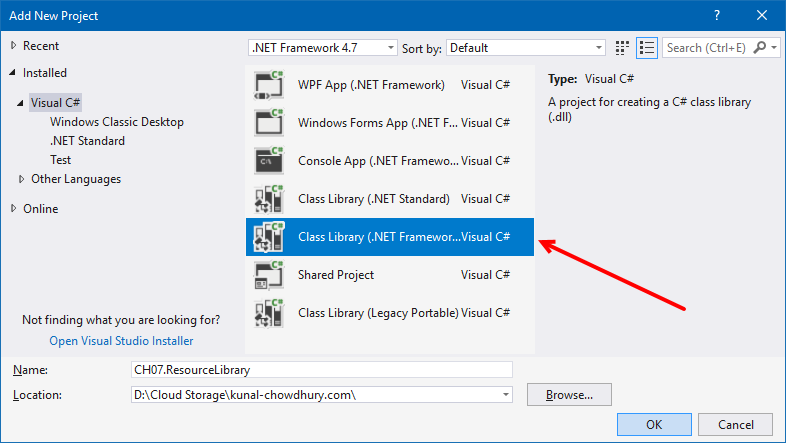This screenshot has height=443, width=786.
Task: Switch to small icons grid view
Action: click(622, 48)
